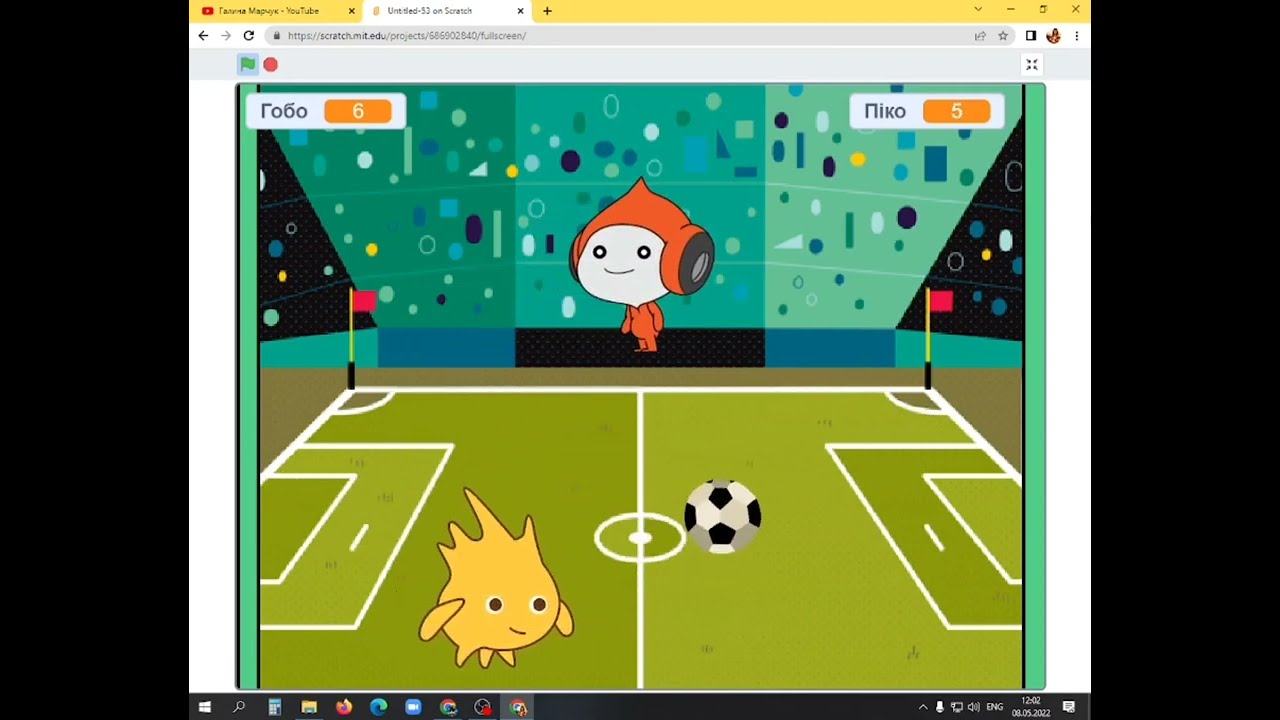1280x720 pixels.
Task: Open the Windows Start menu
Action: (204, 707)
